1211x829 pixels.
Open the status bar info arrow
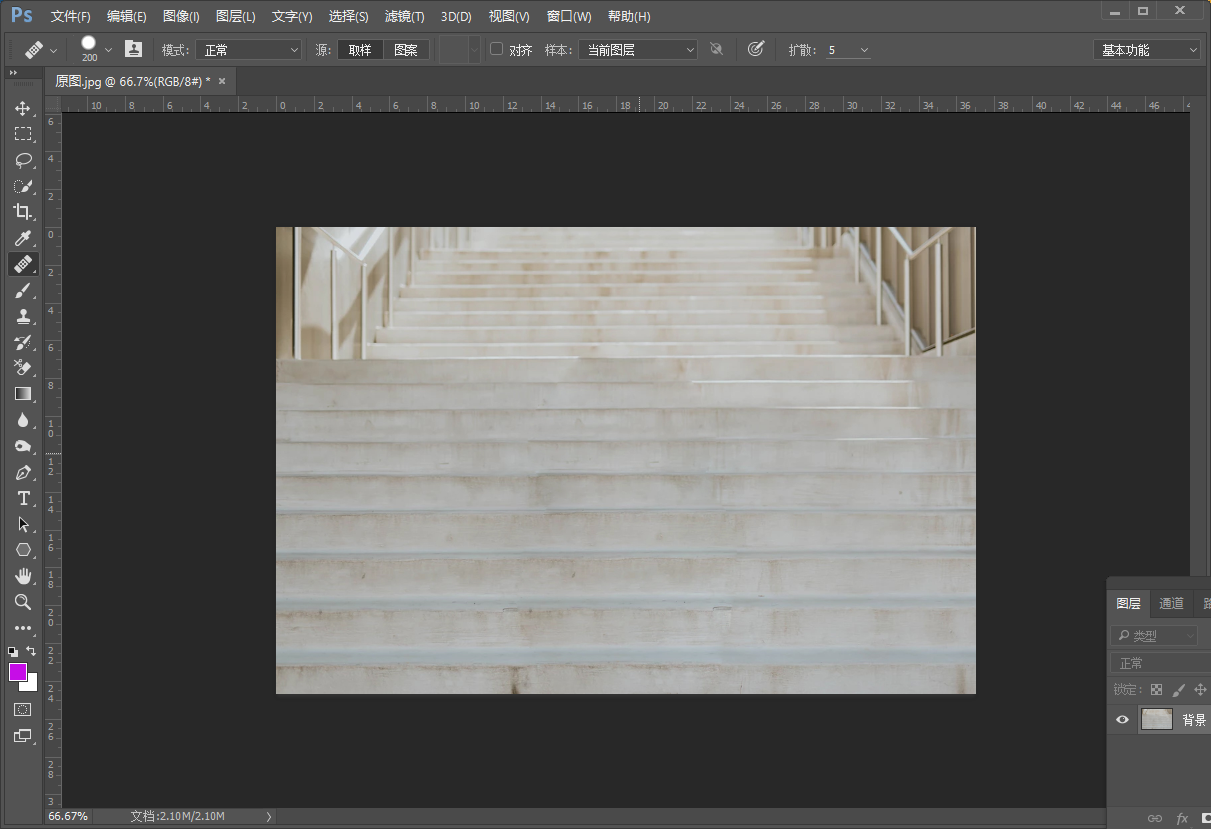click(x=268, y=817)
